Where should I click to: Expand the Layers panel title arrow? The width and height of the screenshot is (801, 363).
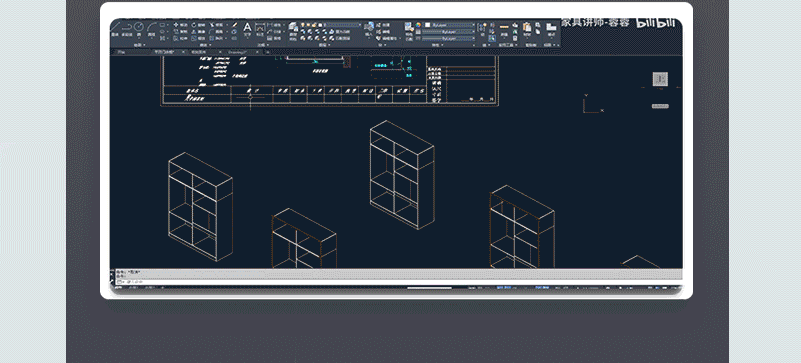click(x=329, y=45)
